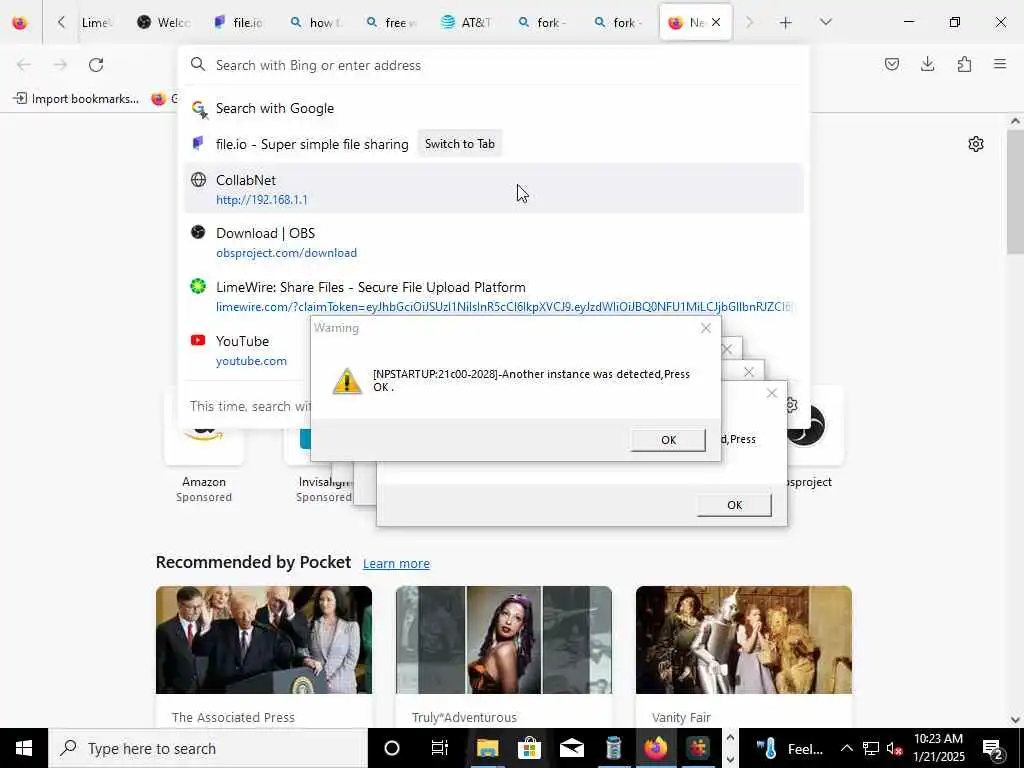Switch to the 'how t' search tab

coord(315,23)
